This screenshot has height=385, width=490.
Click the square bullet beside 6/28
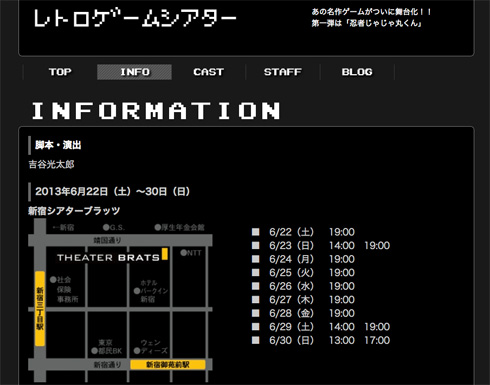[256, 313]
